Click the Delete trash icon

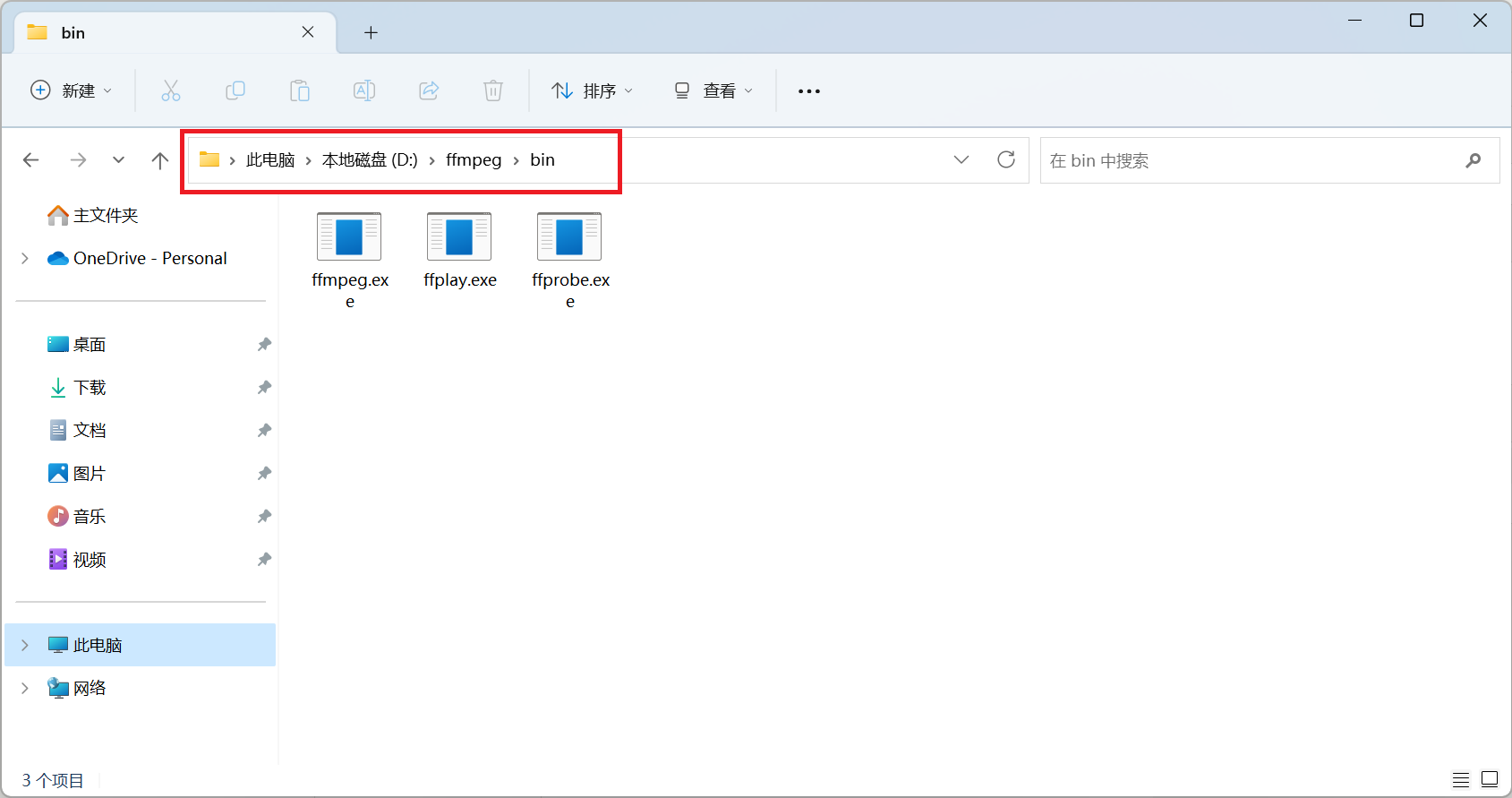pyautogui.click(x=493, y=90)
